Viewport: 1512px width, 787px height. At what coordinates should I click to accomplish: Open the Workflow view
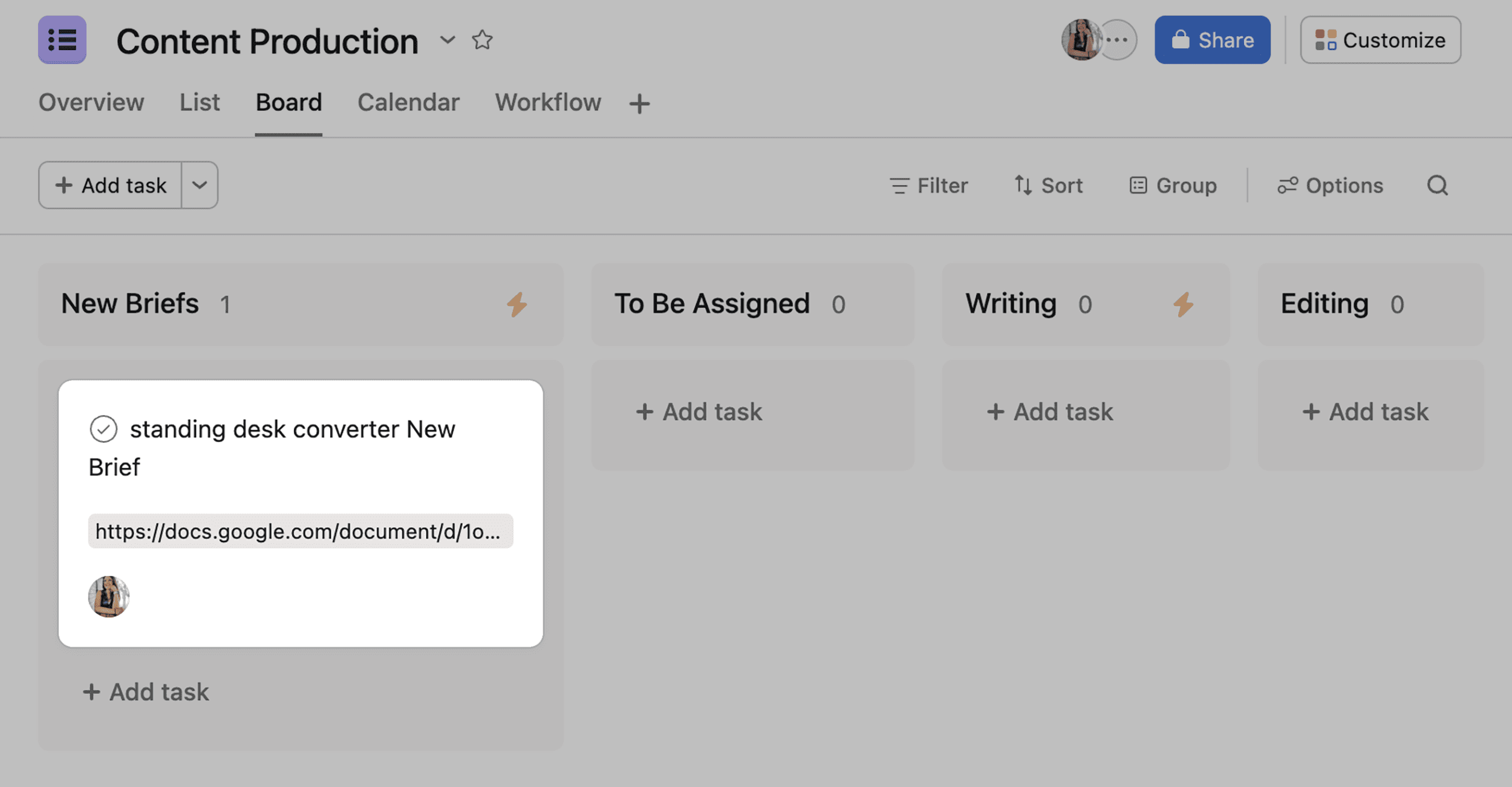pyautogui.click(x=548, y=102)
